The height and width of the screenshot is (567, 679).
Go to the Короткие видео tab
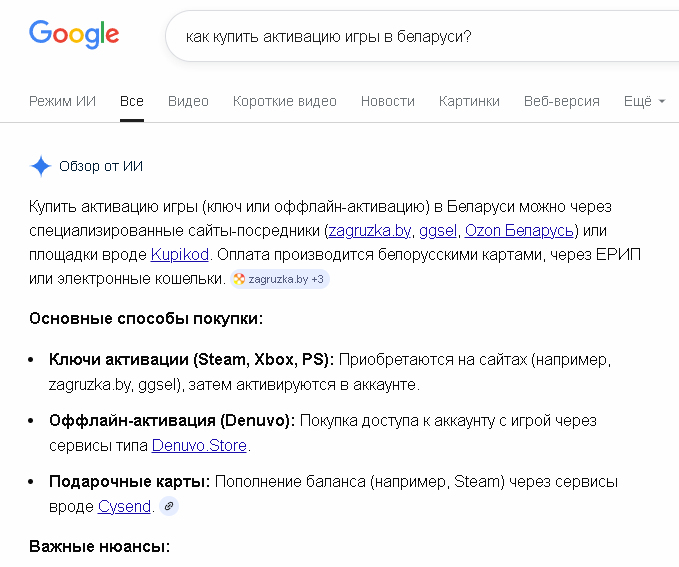(x=284, y=101)
